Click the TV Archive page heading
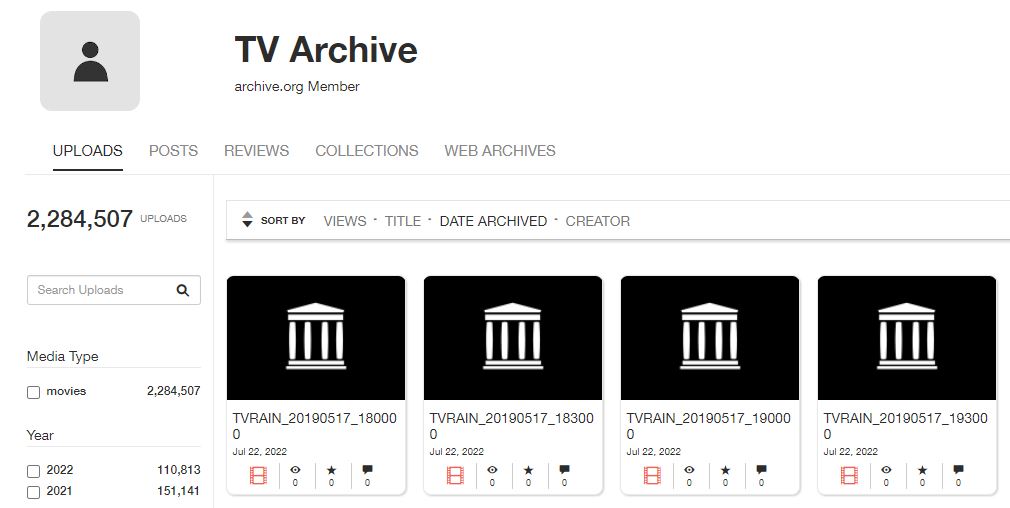This screenshot has height=508, width=1010. [x=326, y=50]
